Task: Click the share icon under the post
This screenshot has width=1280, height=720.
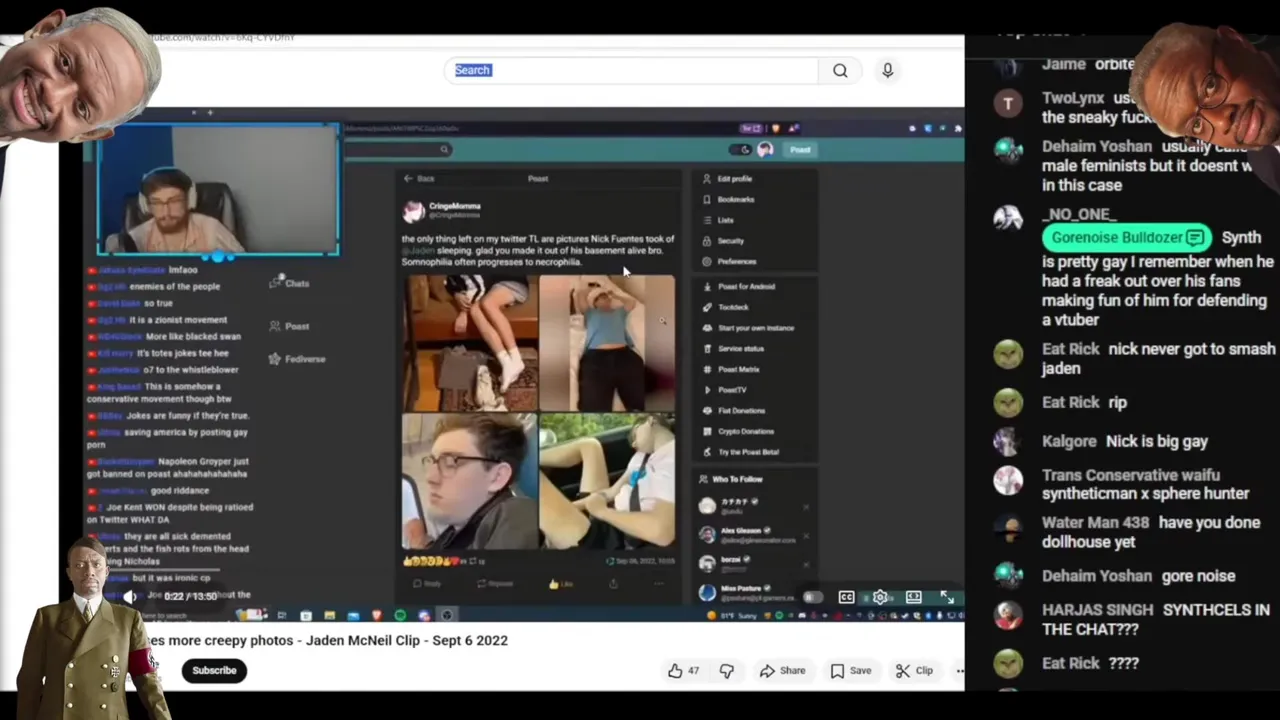Action: pos(613,584)
